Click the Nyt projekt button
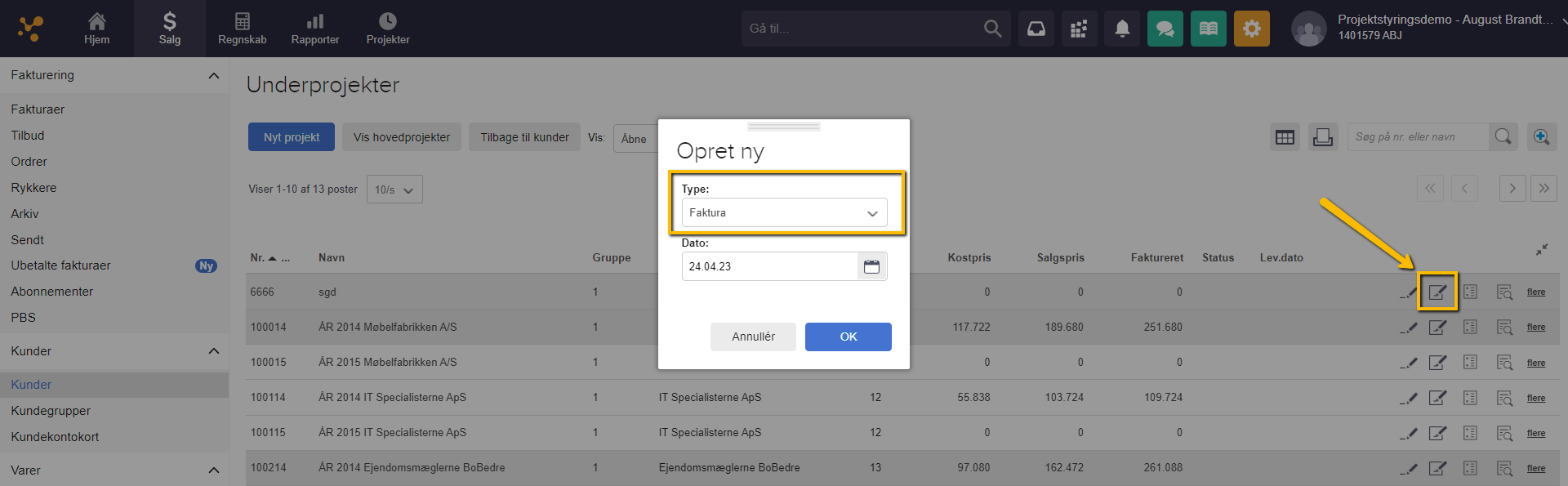 292,137
